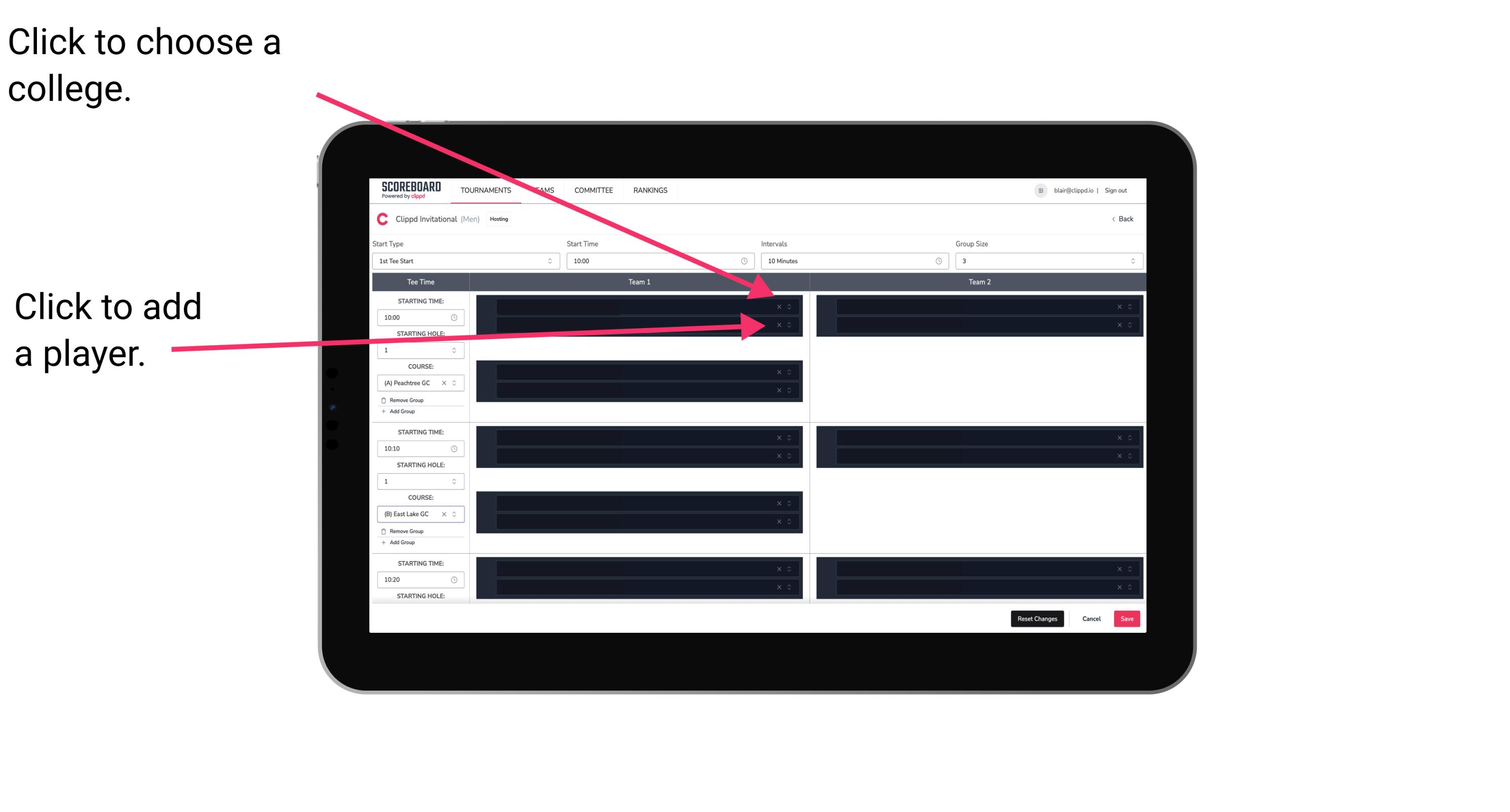Click the Reset Changes button
The width and height of the screenshot is (1510, 812).
pyautogui.click(x=1038, y=618)
